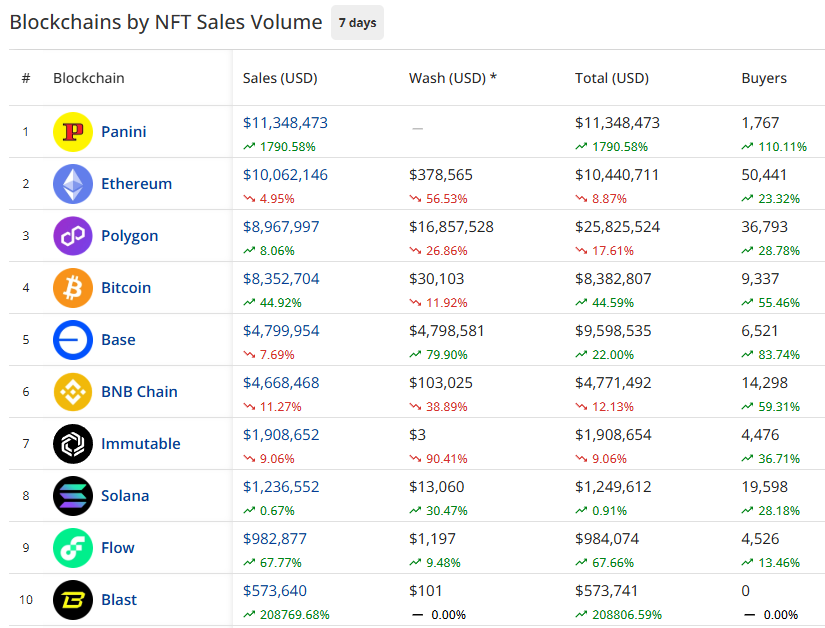
Task: Click Base wash change 79.90%
Action: (x=438, y=355)
